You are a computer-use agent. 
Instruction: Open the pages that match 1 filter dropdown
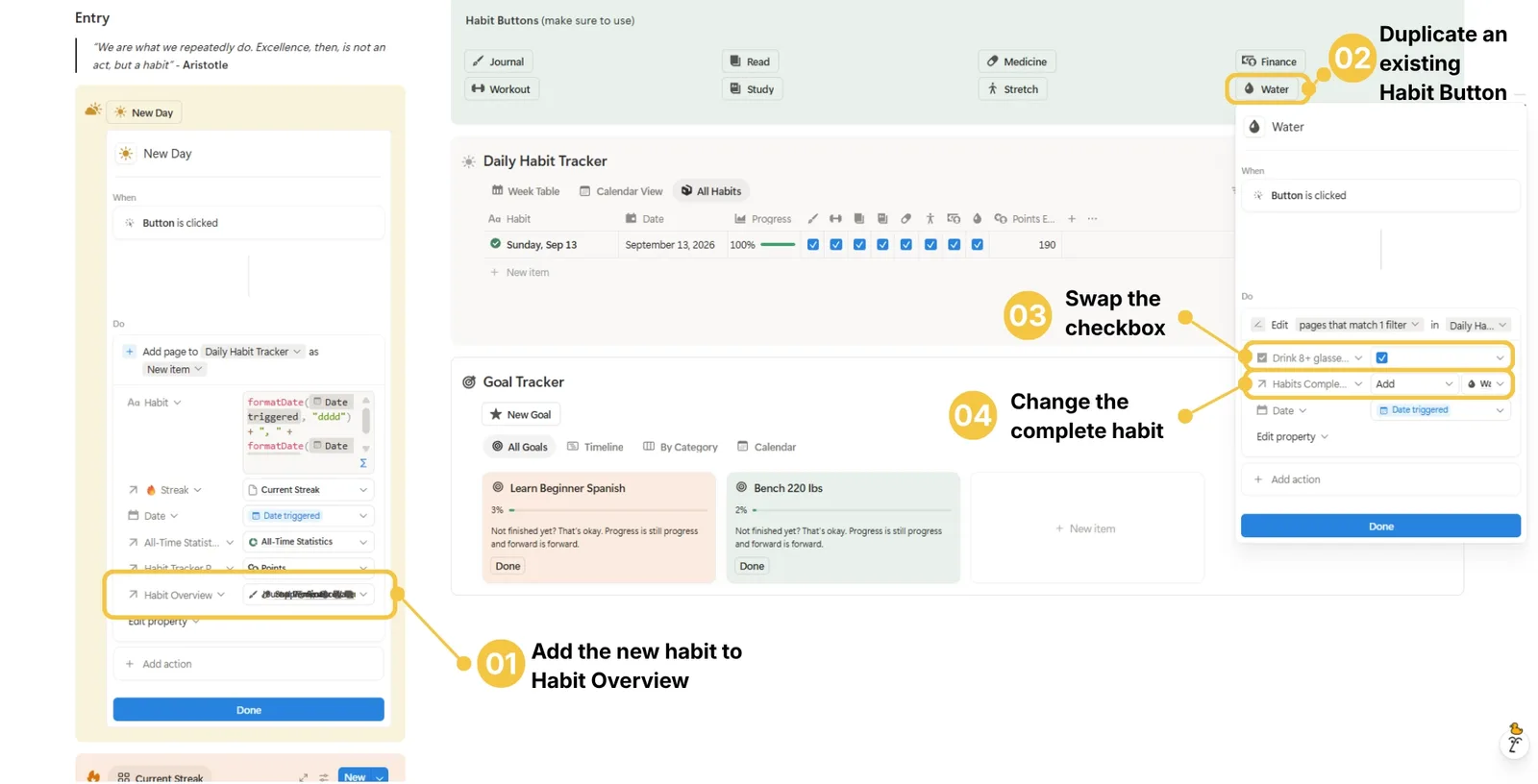pyautogui.click(x=1359, y=326)
